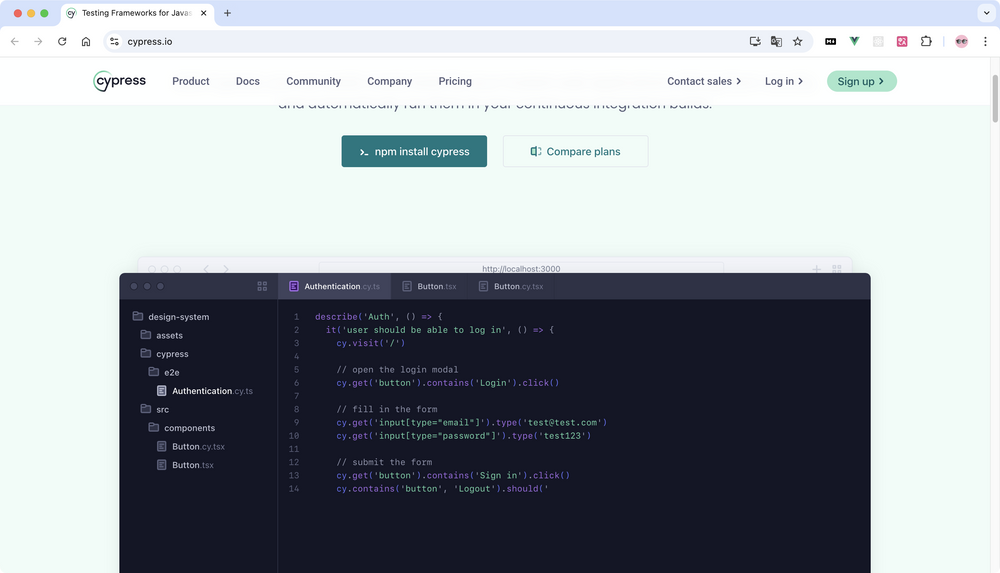Click the localhost:3000 URL in mock browser
Viewport: 1000px width, 573px height.
click(x=521, y=269)
